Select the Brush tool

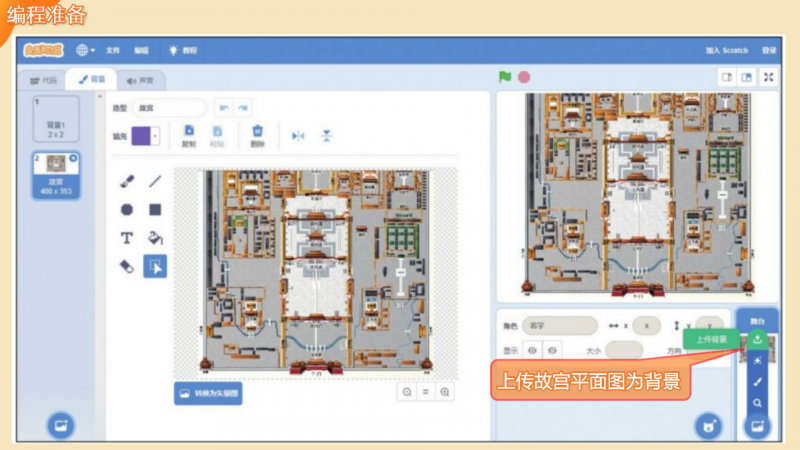[127, 181]
